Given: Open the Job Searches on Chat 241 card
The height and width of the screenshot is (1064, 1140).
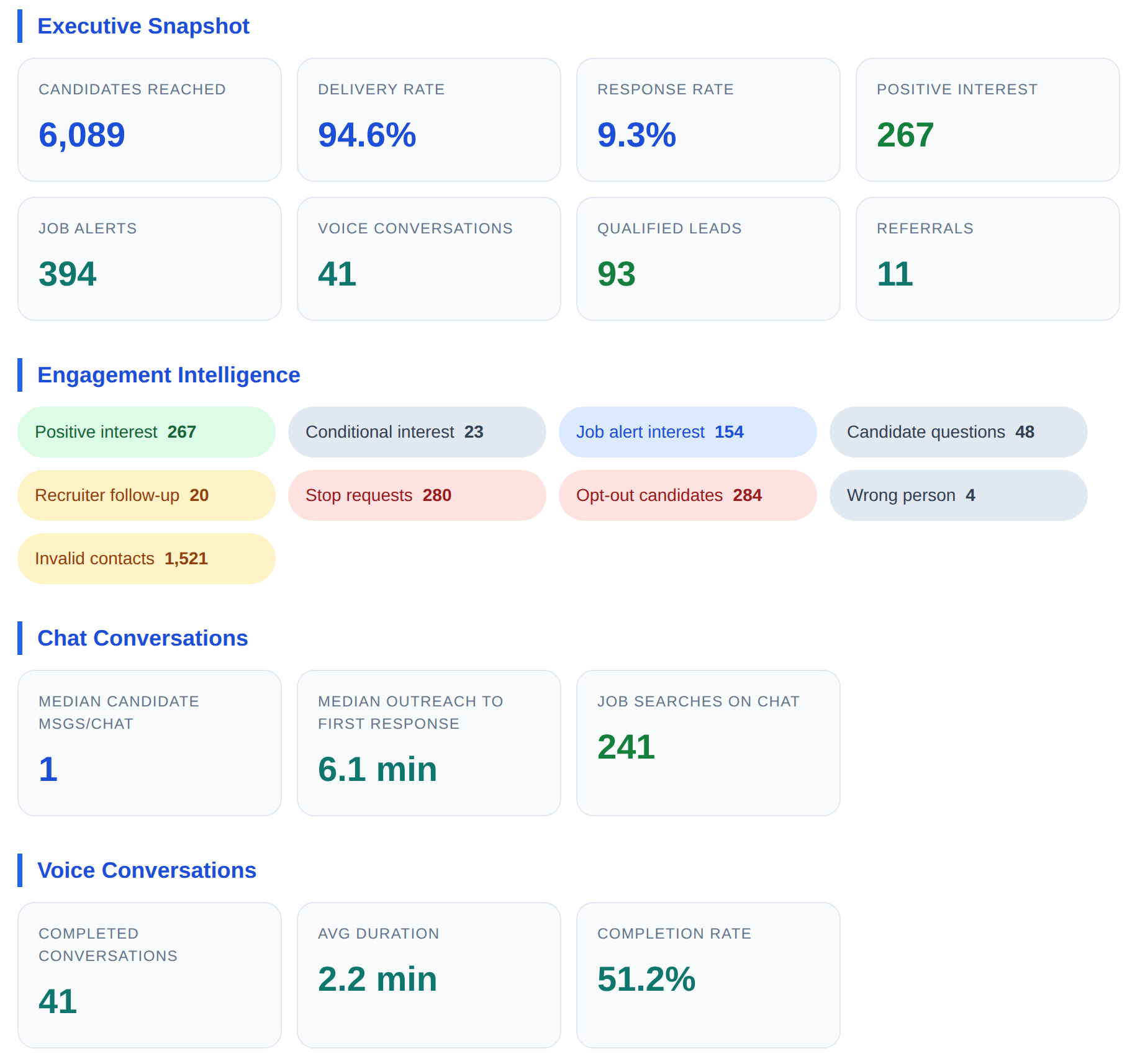Looking at the screenshot, I should click(x=708, y=743).
